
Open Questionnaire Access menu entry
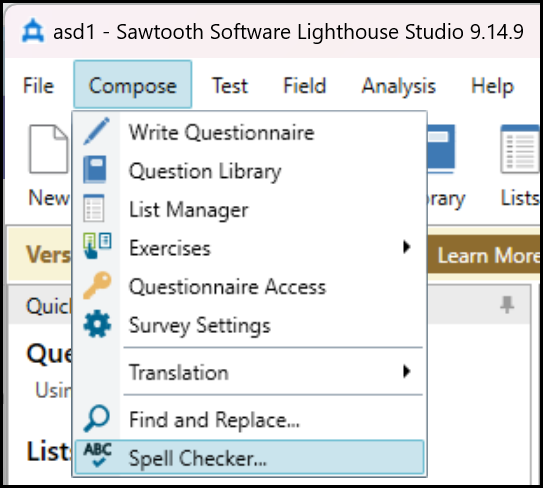pyautogui.click(x=249, y=286)
